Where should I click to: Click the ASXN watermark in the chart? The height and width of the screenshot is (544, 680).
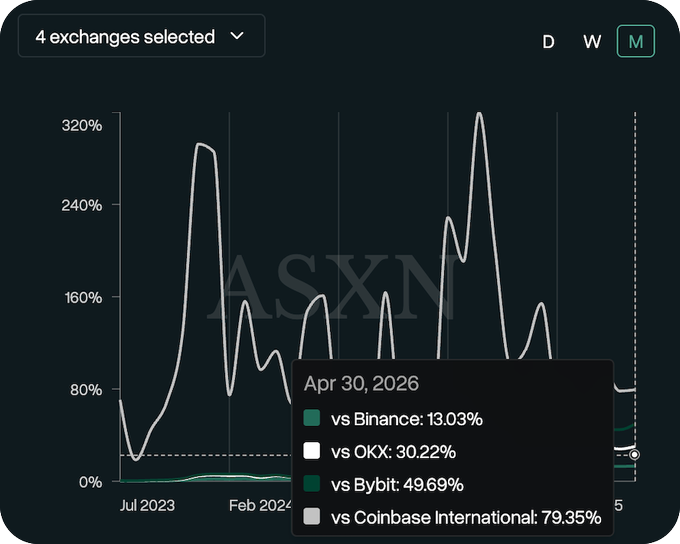[x=332, y=287]
